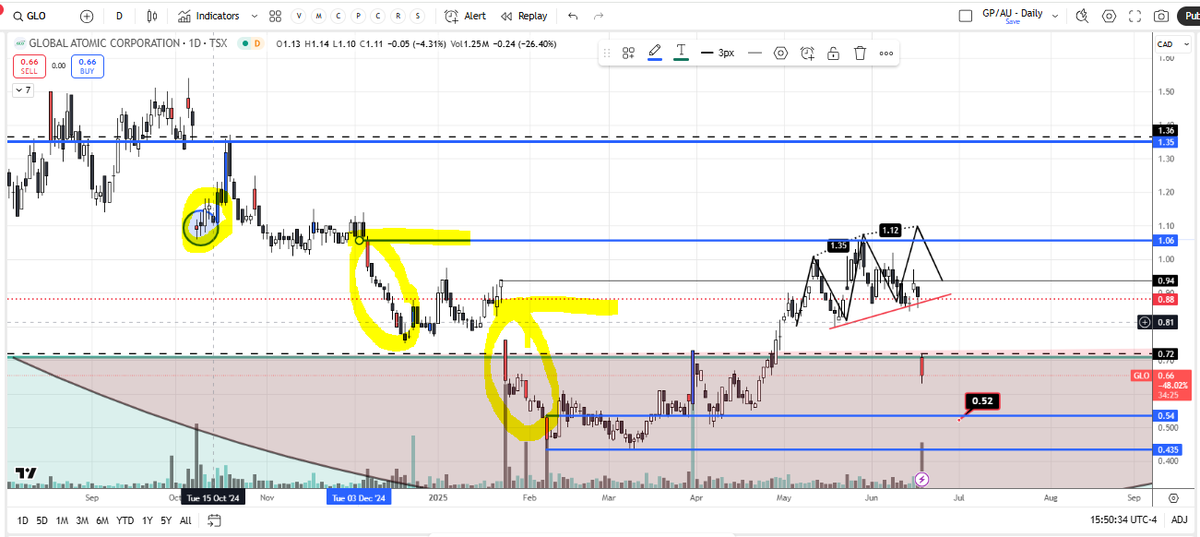Select the 1M time range
The image size is (1200, 537).
coord(62,520)
